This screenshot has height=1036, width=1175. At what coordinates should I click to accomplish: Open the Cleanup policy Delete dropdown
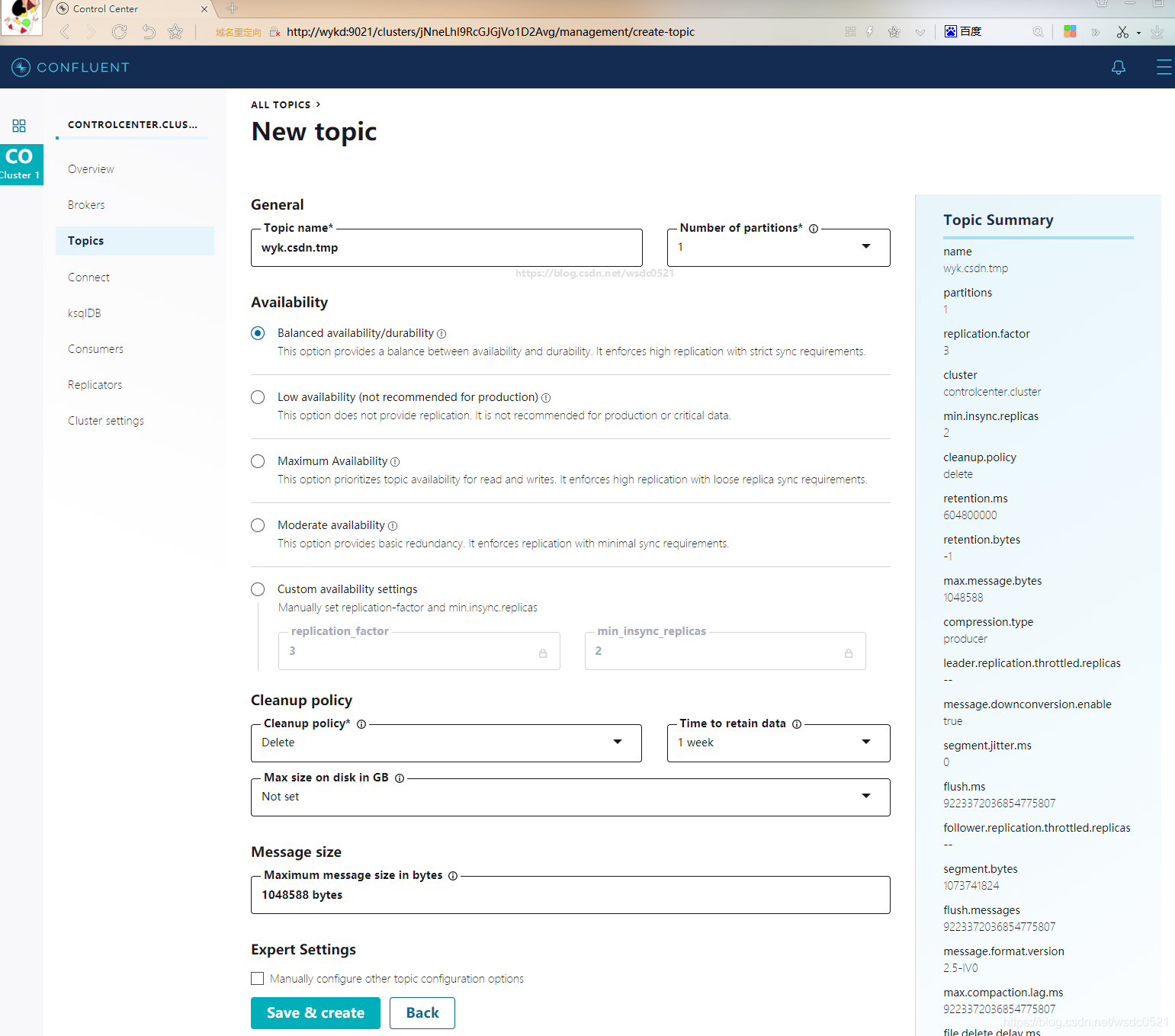[446, 743]
